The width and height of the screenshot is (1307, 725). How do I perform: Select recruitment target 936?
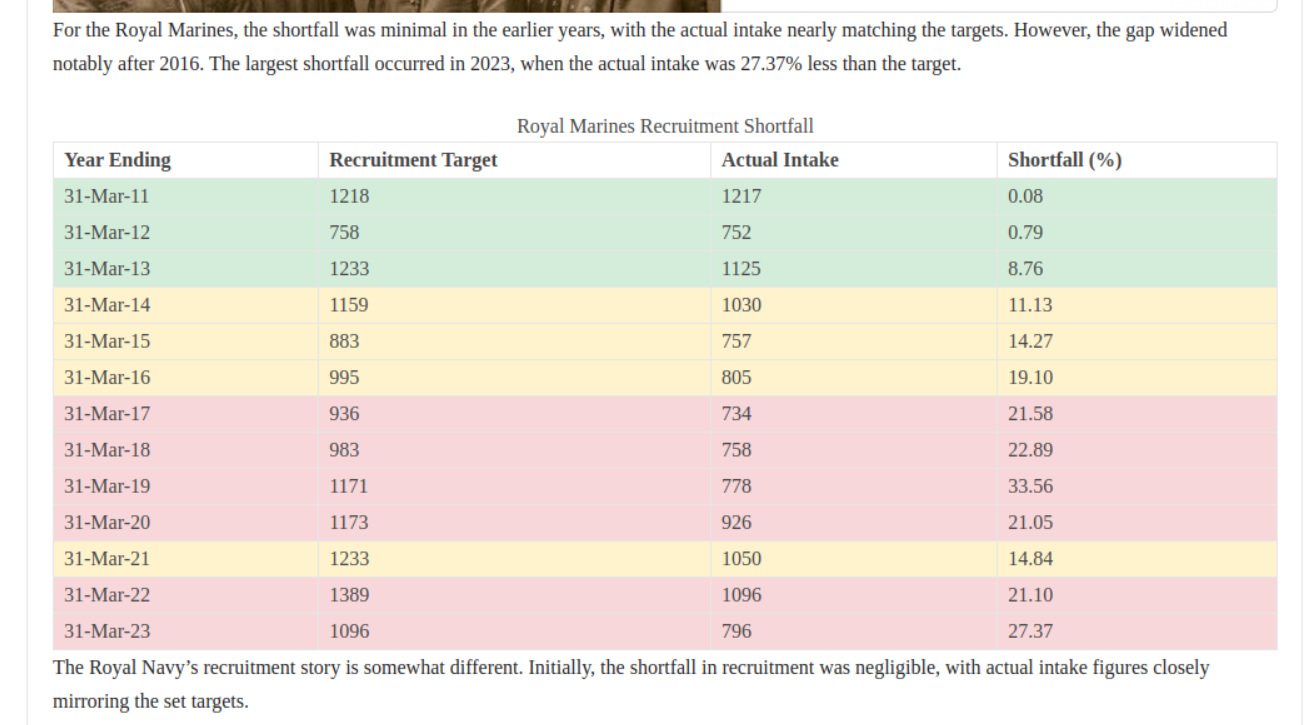click(x=515, y=414)
